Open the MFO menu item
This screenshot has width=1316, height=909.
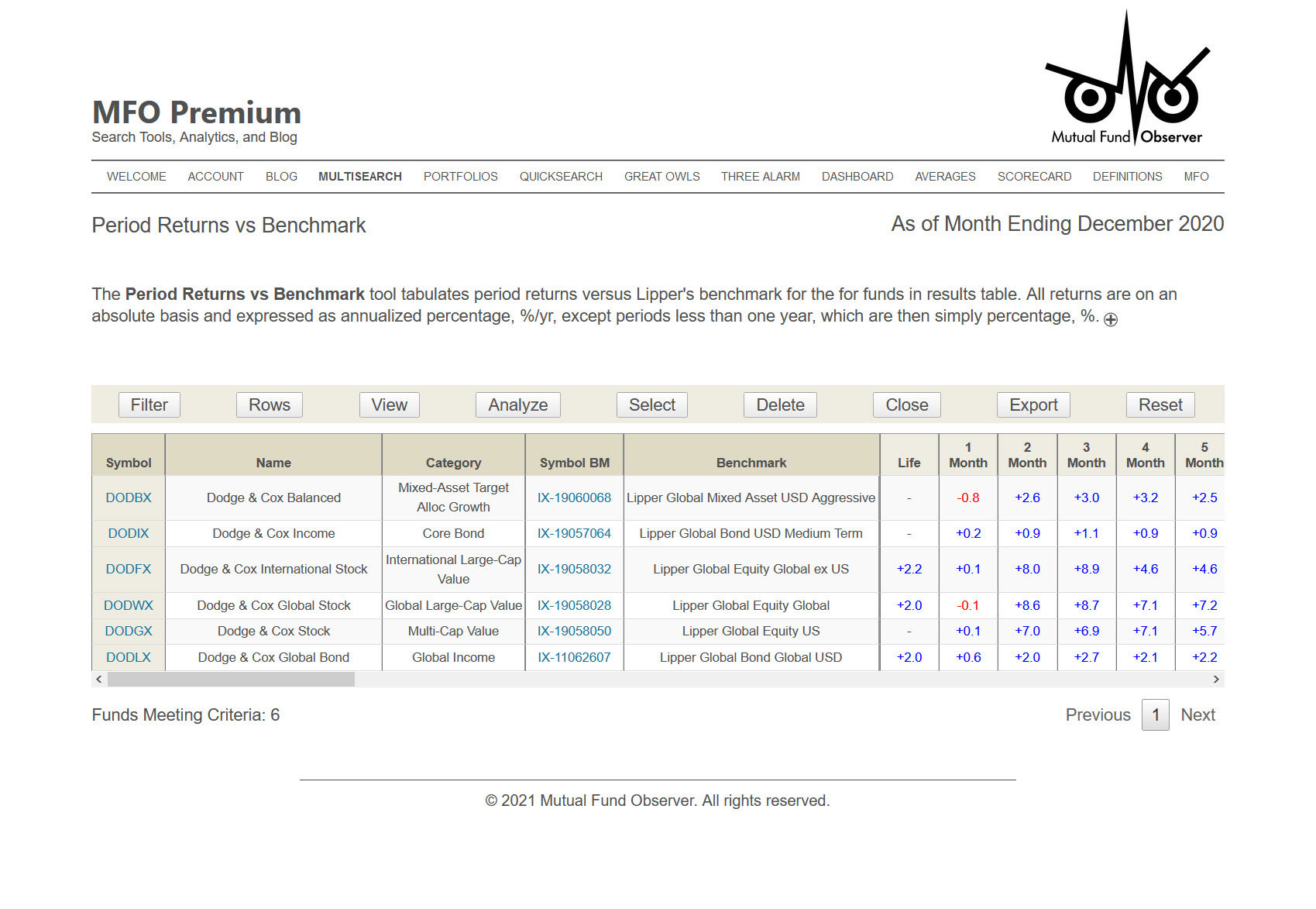[x=1197, y=177]
